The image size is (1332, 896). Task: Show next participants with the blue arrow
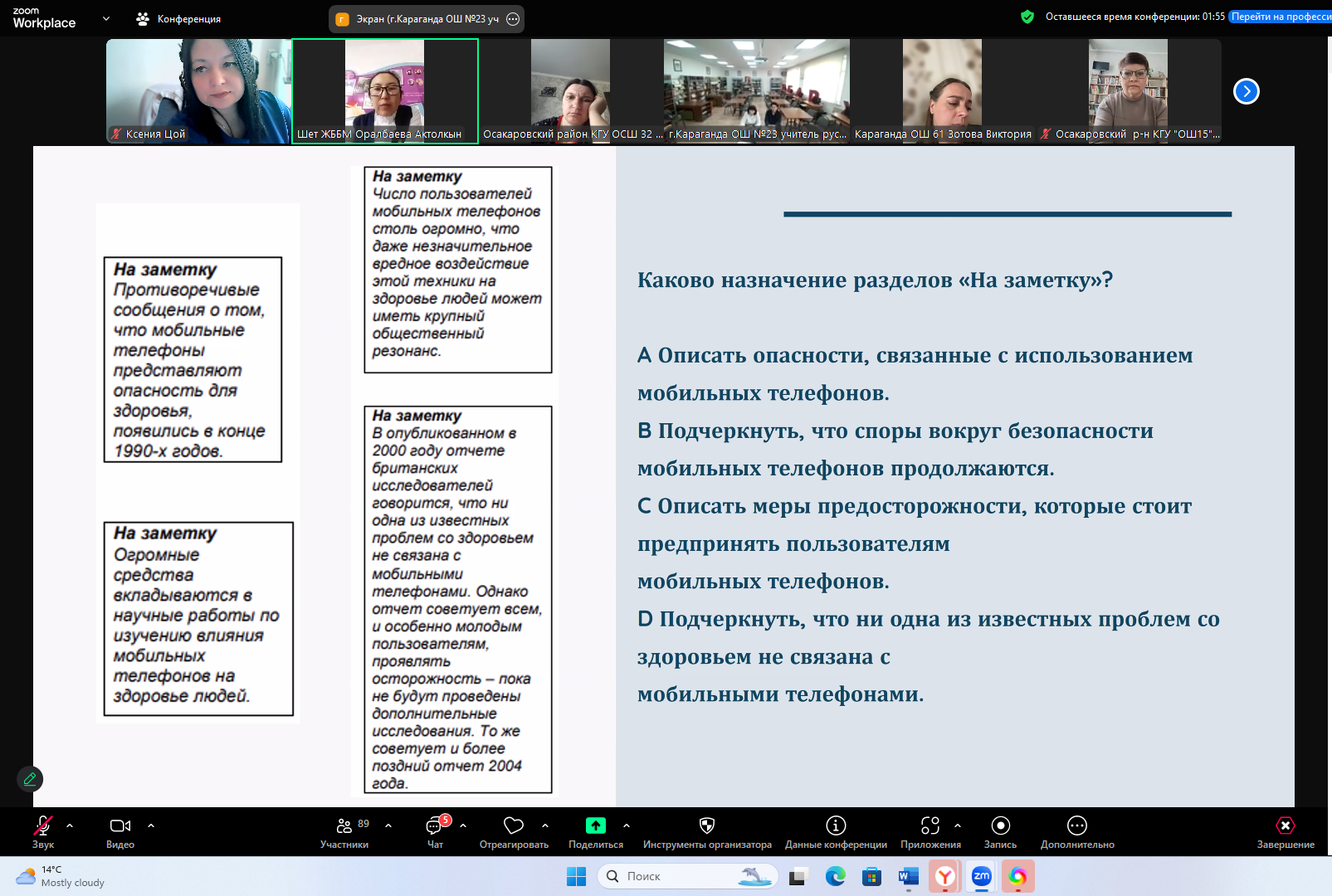[1246, 91]
